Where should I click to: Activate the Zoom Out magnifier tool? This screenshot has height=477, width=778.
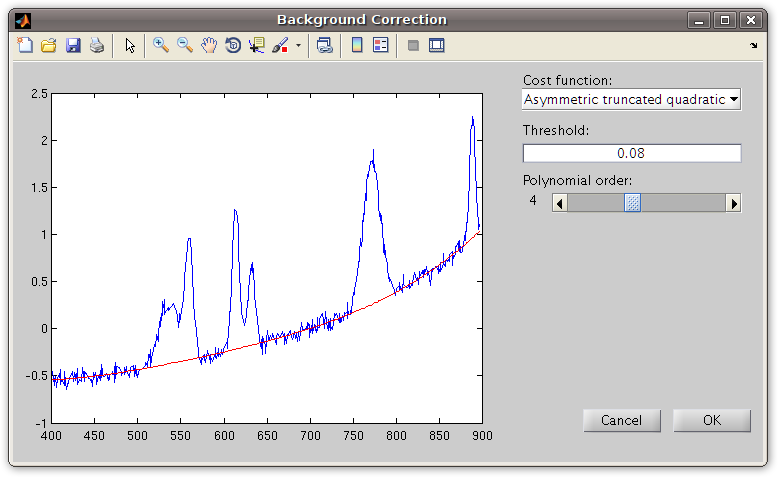tap(185, 46)
